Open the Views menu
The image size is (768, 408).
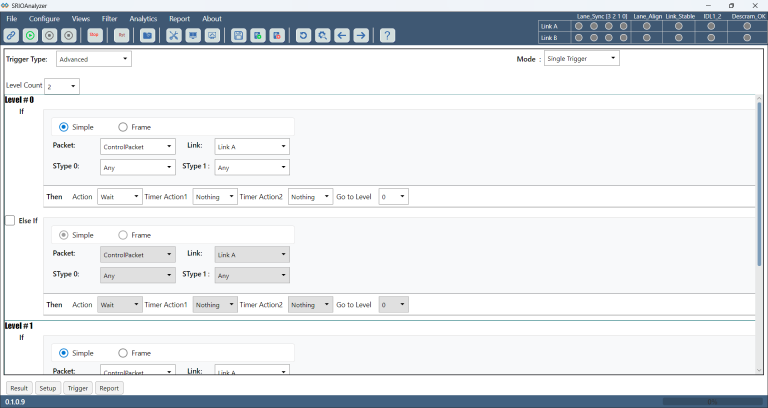(x=81, y=19)
